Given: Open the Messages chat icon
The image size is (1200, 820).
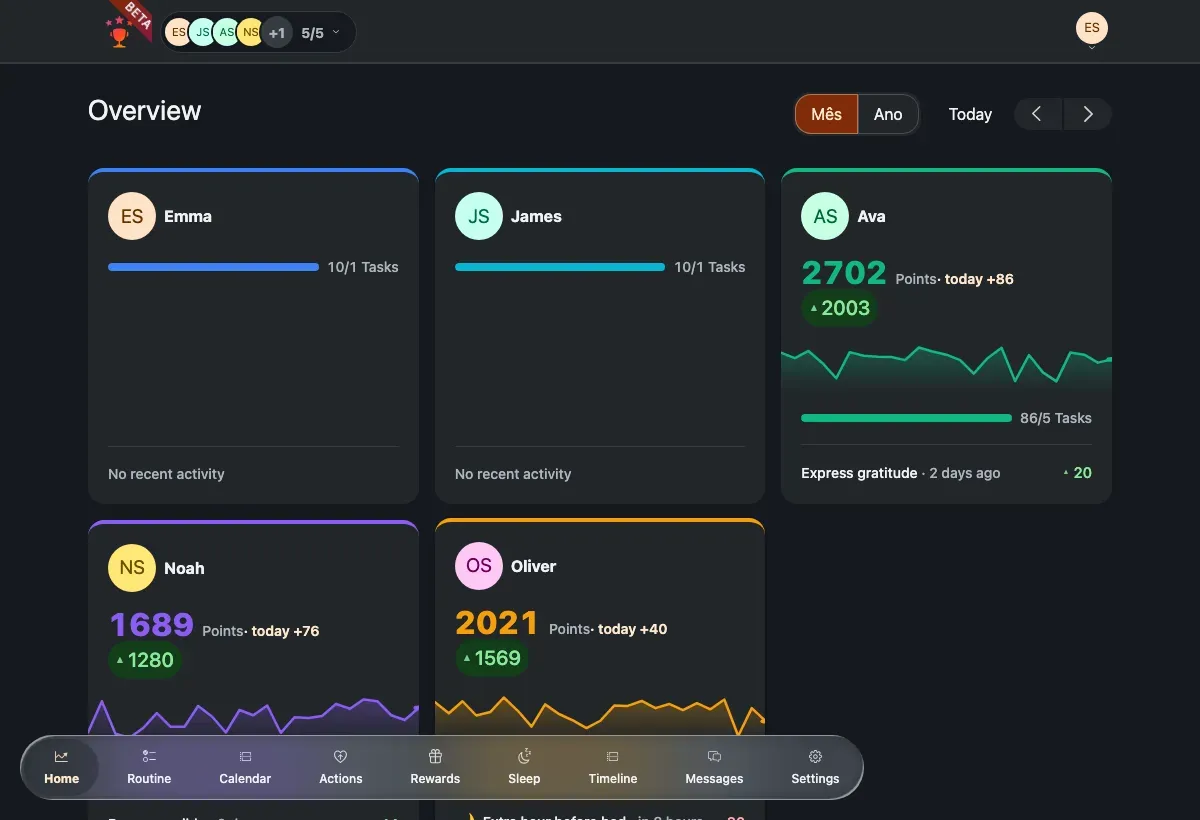Looking at the screenshot, I should coord(714,757).
